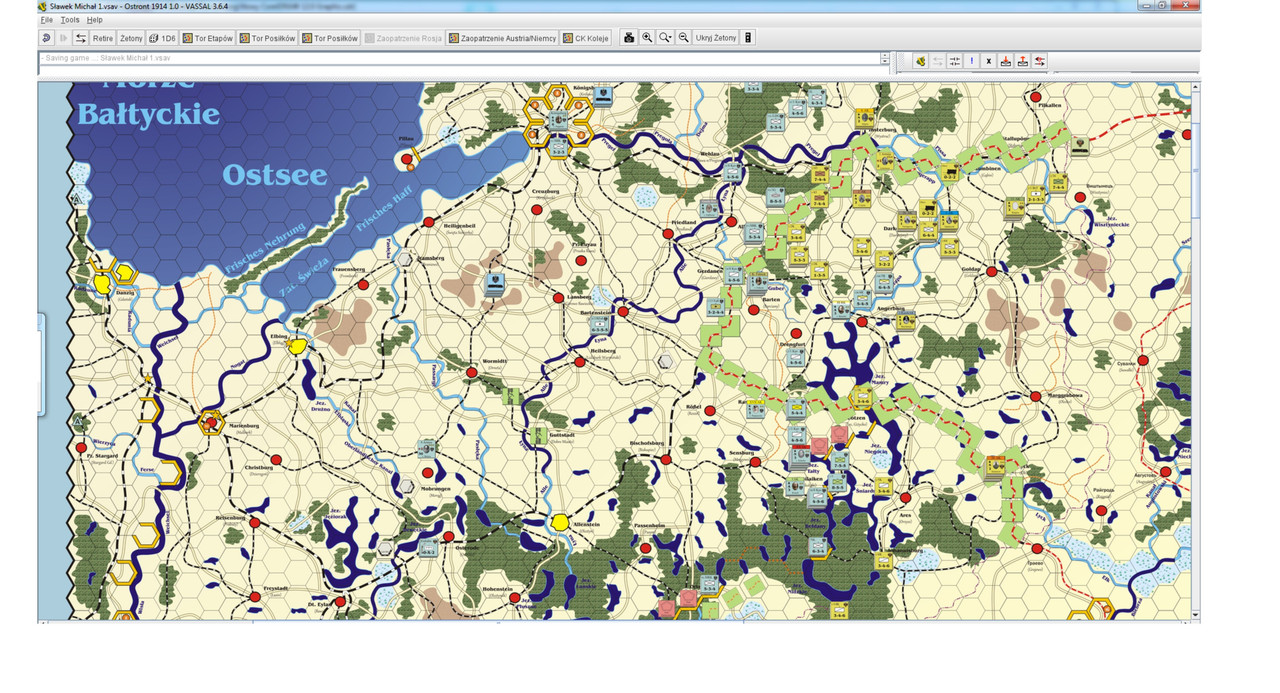Click the black counter icon after Ukryj Żetony
Viewport: 1280px width, 693px height.
tap(748, 38)
